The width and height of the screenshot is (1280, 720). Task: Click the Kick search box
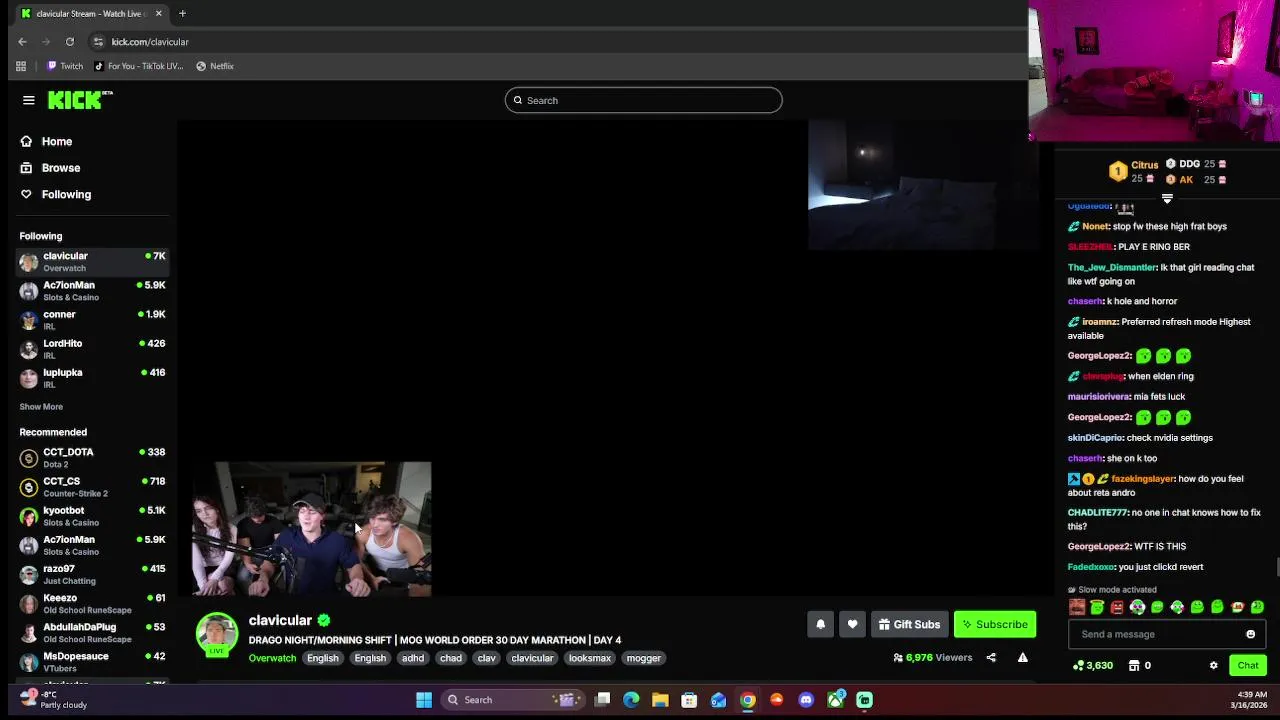tap(643, 100)
